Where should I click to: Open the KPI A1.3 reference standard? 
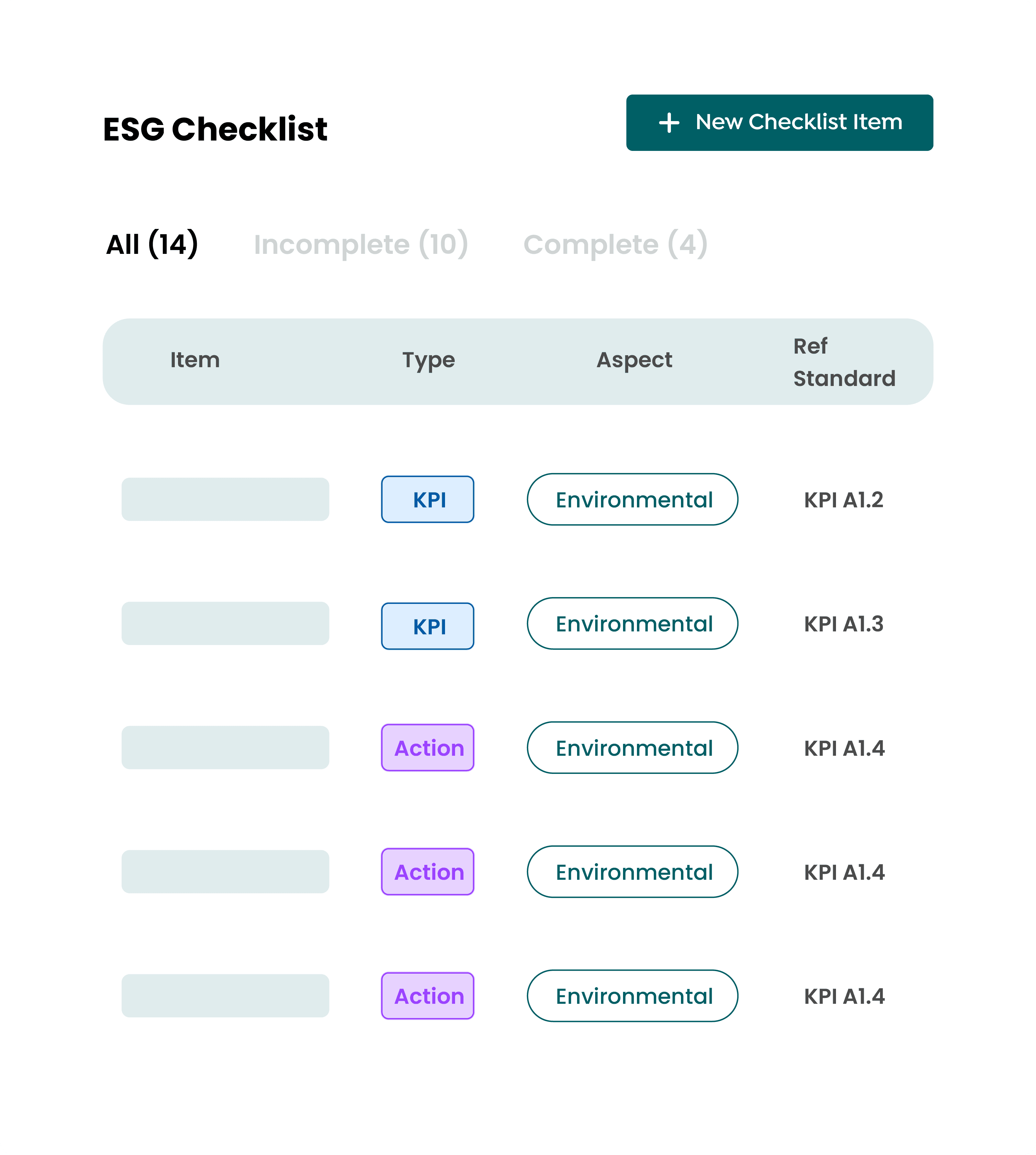click(x=843, y=624)
